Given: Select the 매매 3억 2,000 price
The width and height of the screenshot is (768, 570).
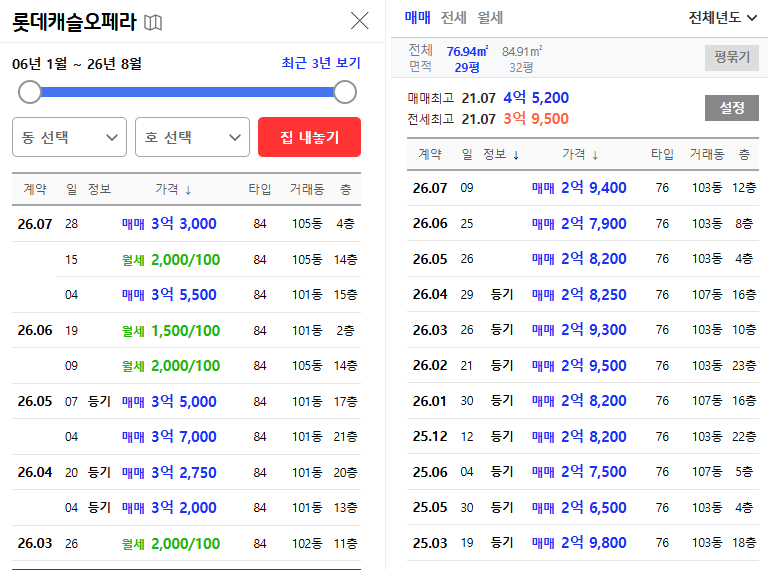Looking at the screenshot, I should pos(169,508).
